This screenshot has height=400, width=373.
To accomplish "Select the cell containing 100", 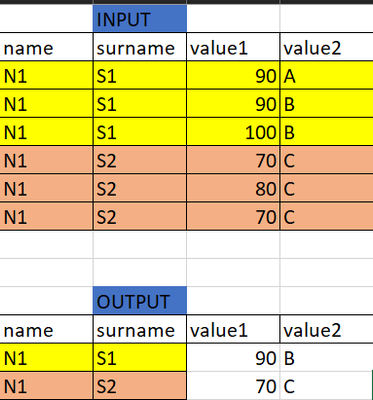I will tap(233, 132).
